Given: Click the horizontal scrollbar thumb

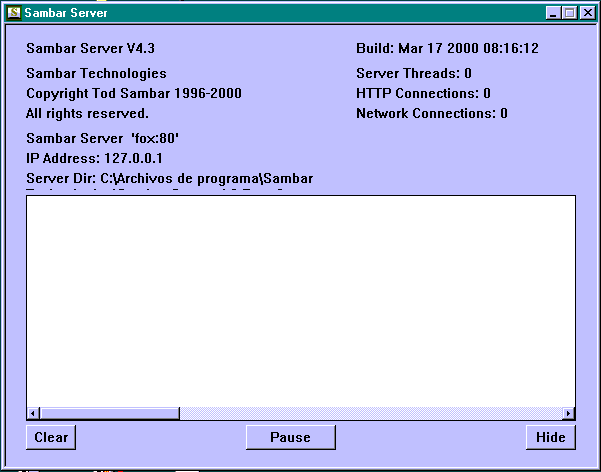Looking at the screenshot, I should (x=110, y=413).
